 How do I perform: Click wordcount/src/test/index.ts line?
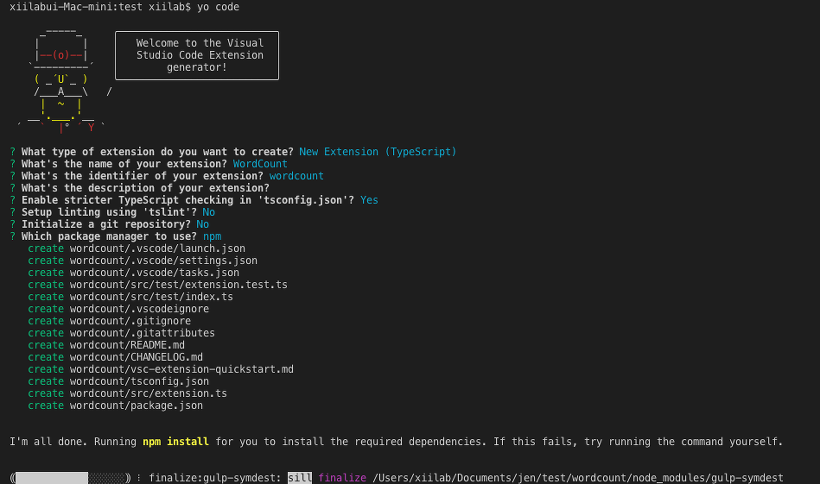tap(130, 296)
